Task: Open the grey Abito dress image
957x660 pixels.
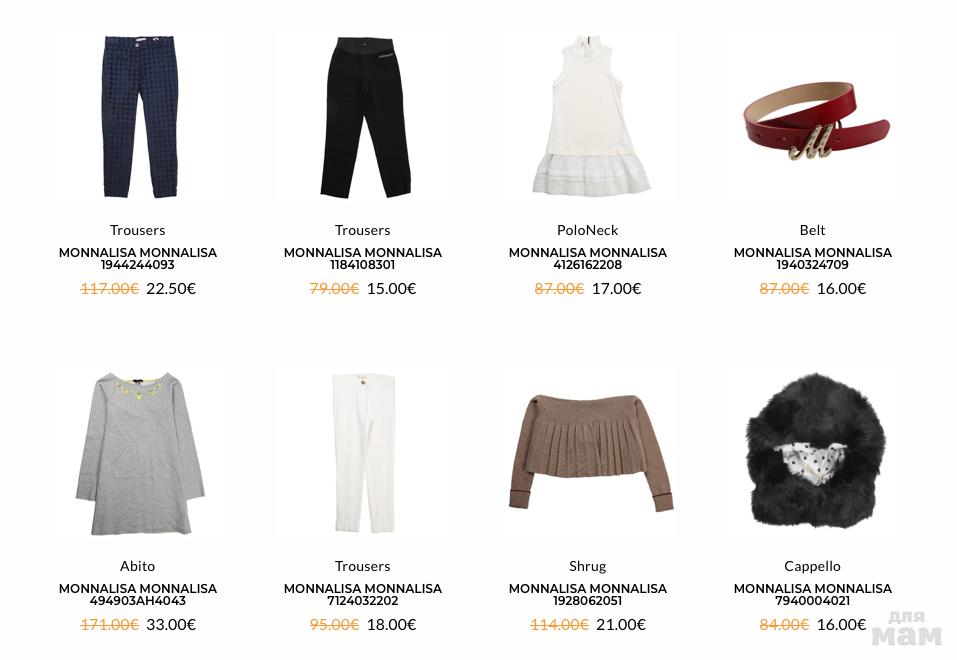Action: 140,454
